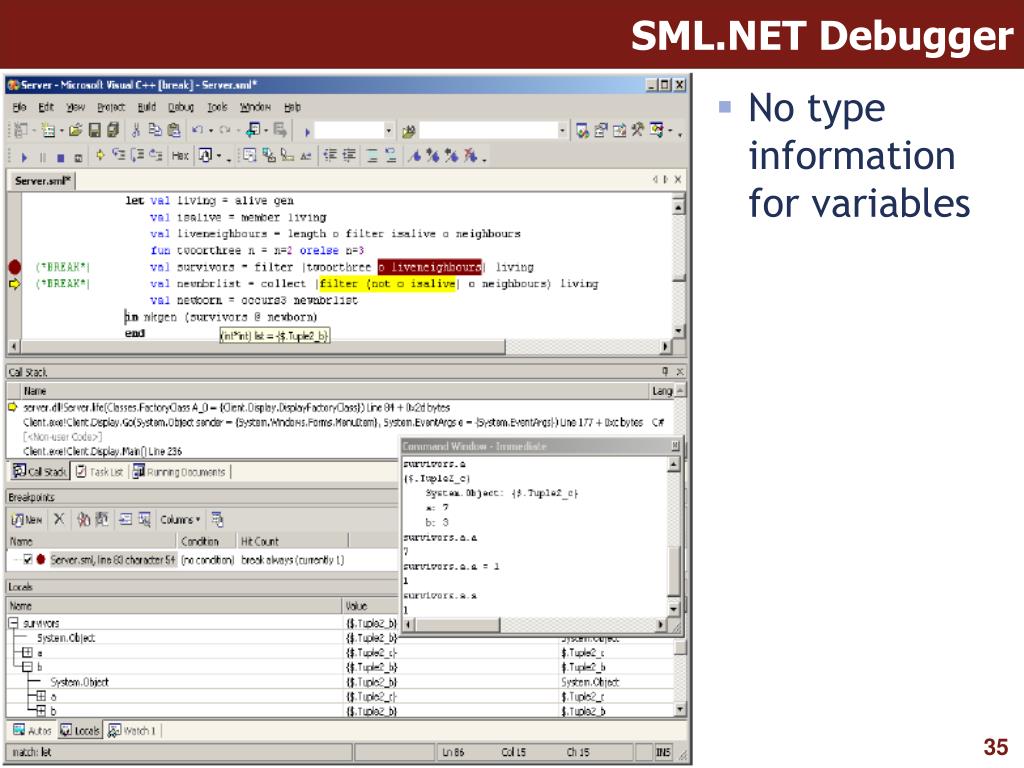Switch to the Autos tab

tap(32, 730)
